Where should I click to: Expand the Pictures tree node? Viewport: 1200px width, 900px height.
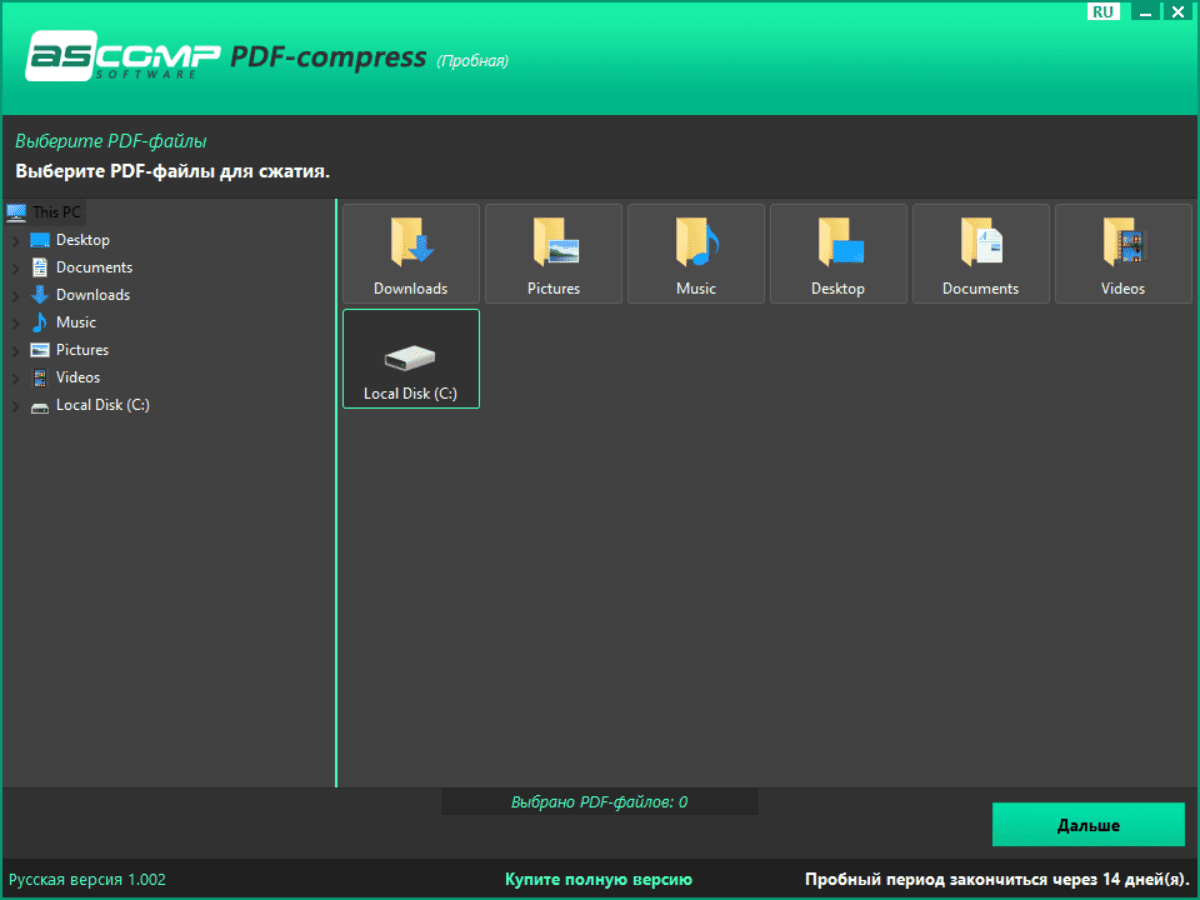click(x=15, y=351)
